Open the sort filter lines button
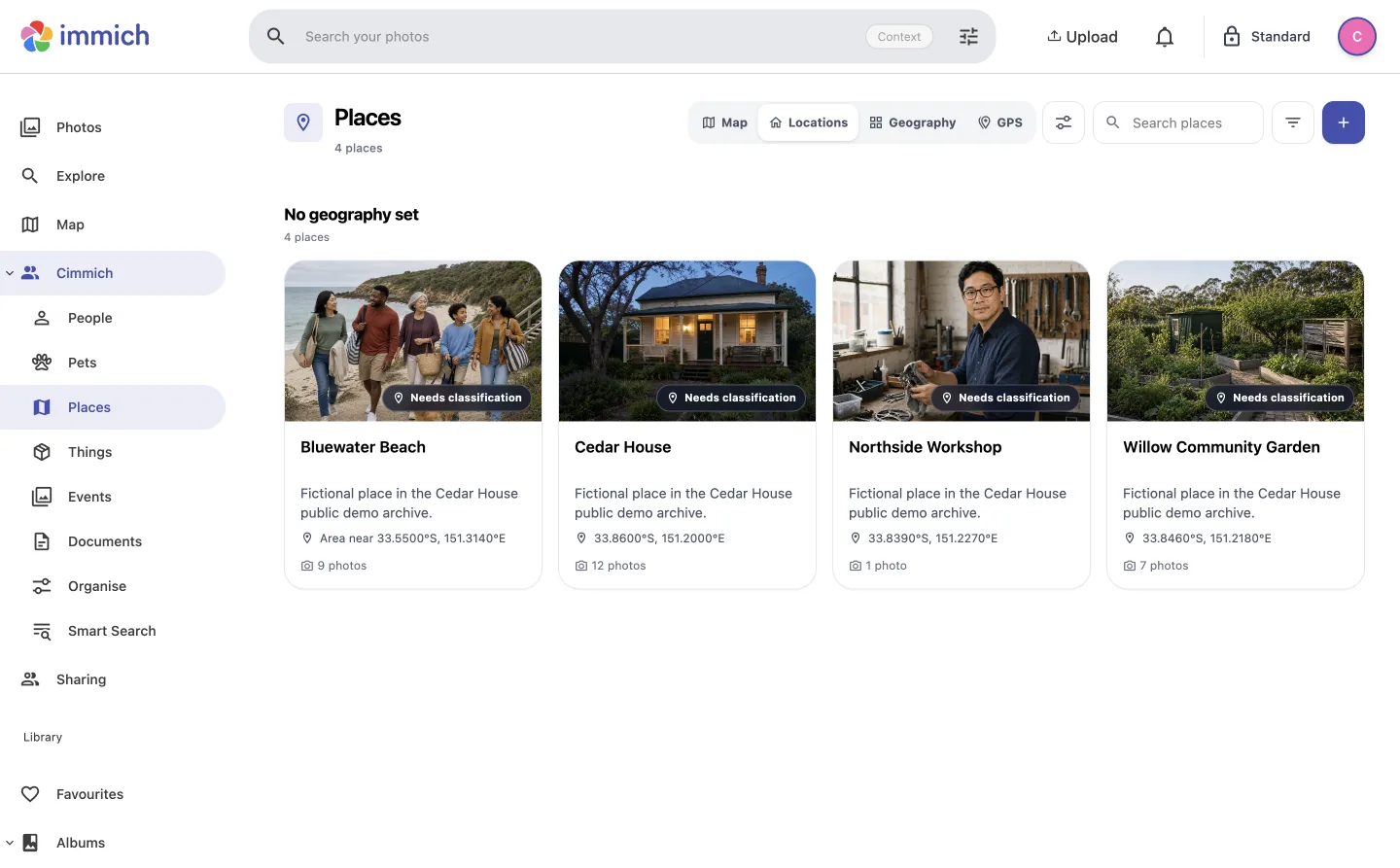Screen dimensions: 1400x868 1293,122
